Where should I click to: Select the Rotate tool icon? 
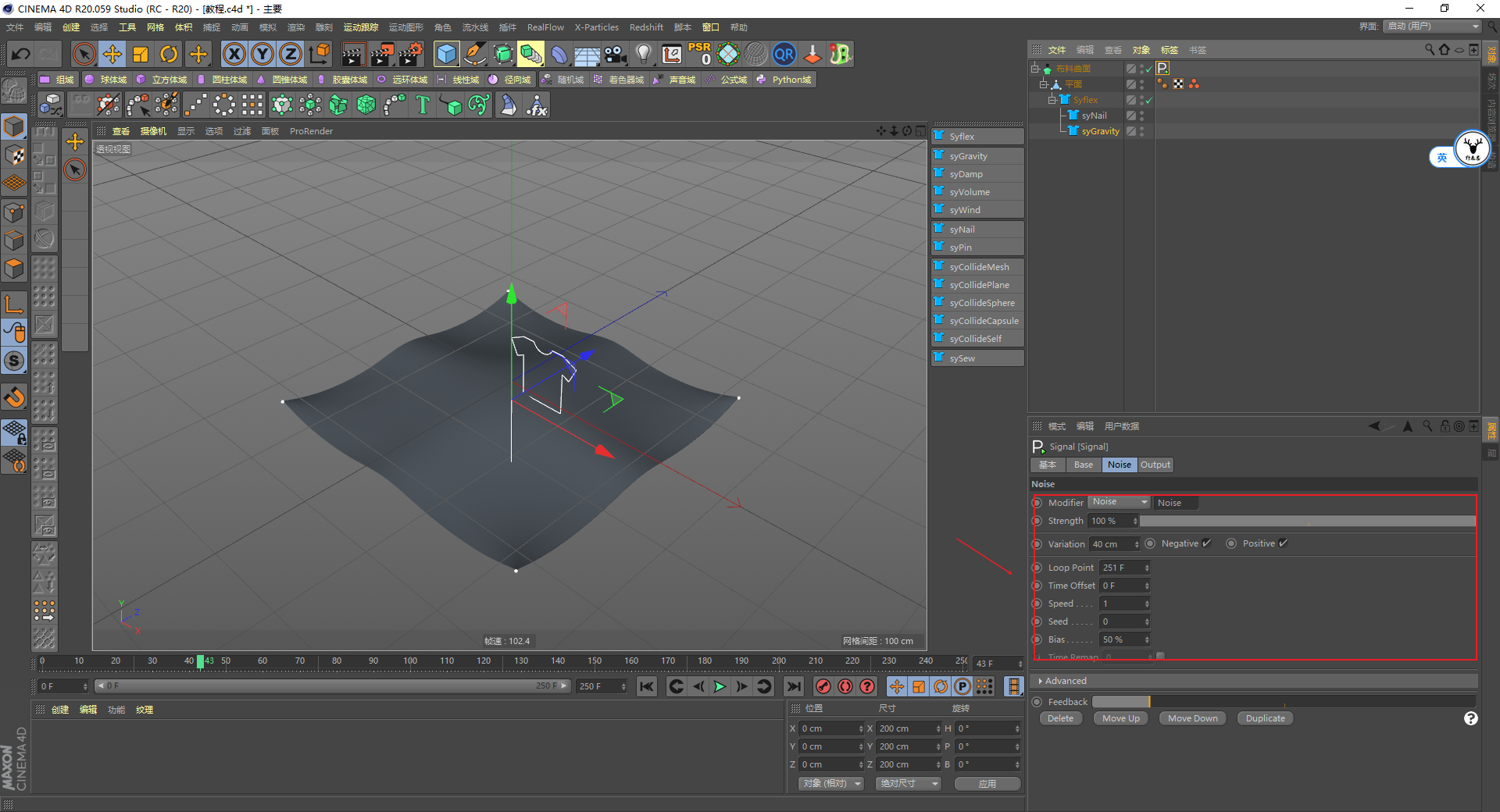click(x=169, y=55)
